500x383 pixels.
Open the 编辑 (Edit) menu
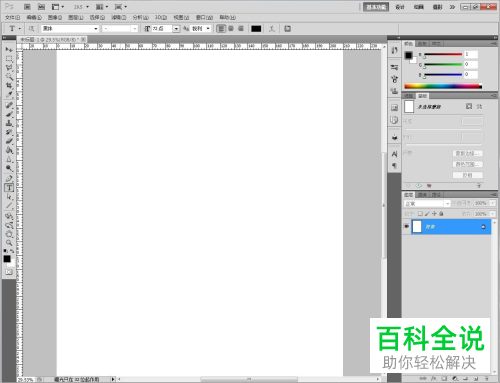click(x=34, y=17)
